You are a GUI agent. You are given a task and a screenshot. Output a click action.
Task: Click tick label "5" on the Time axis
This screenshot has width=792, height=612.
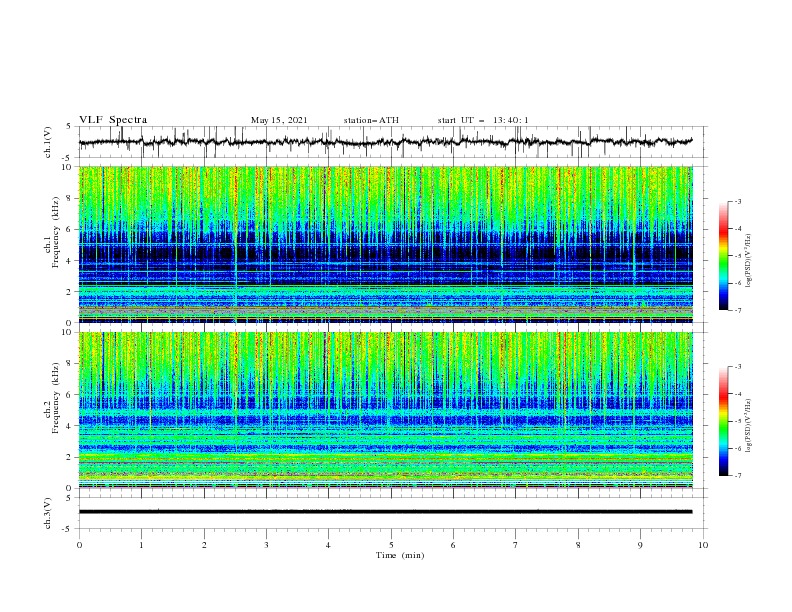click(x=391, y=545)
